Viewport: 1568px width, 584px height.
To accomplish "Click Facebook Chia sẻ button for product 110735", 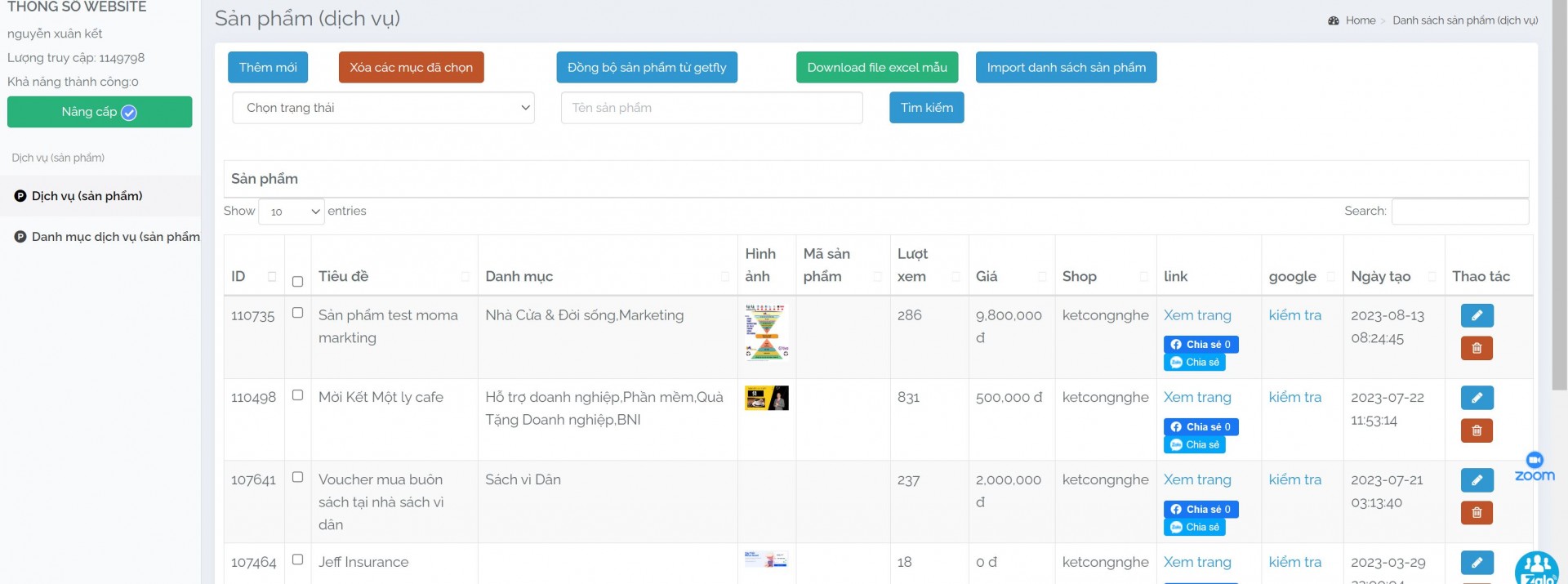I will click(1200, 345).
